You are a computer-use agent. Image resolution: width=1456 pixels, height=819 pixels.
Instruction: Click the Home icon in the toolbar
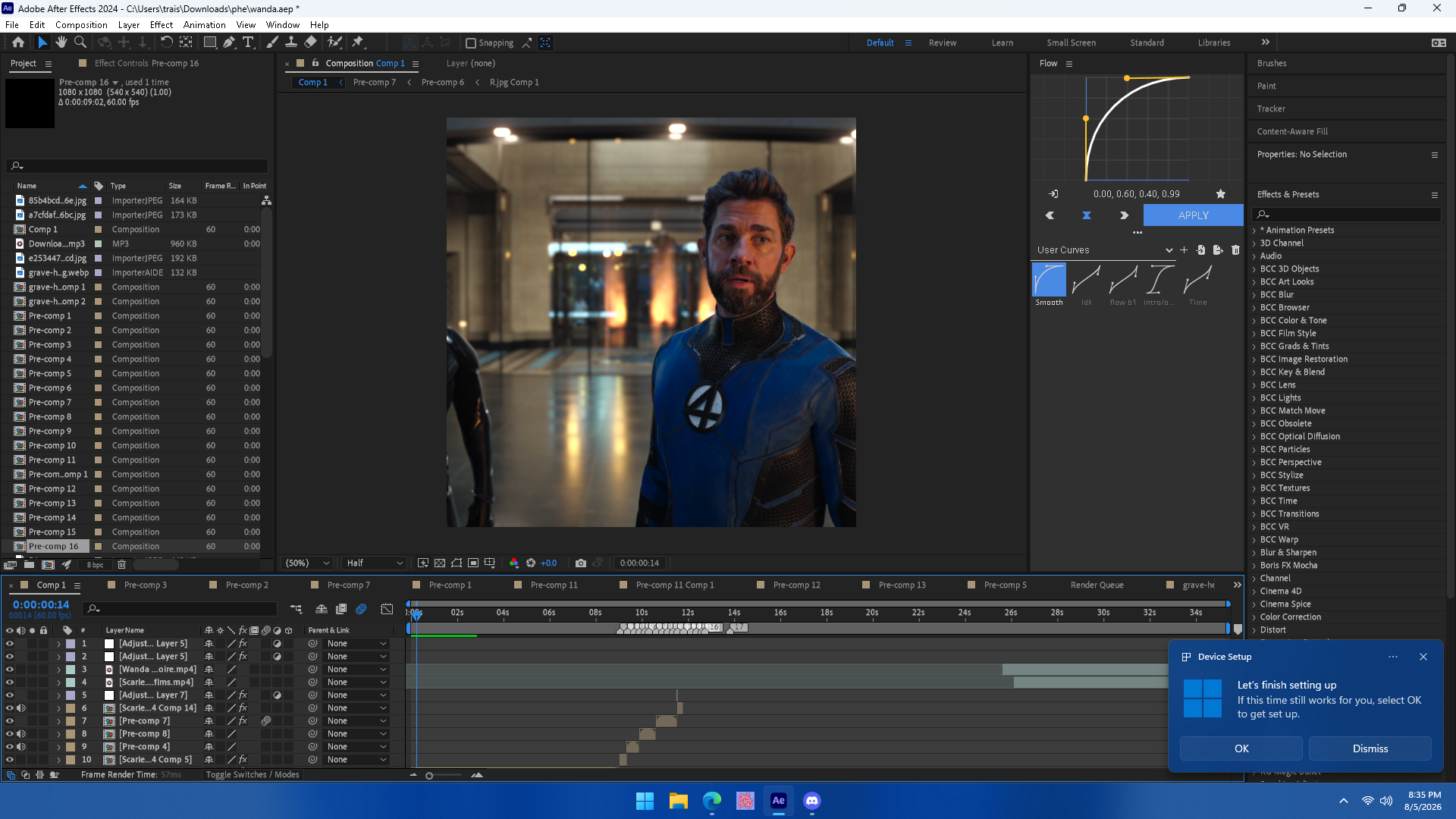coord(18,42)
